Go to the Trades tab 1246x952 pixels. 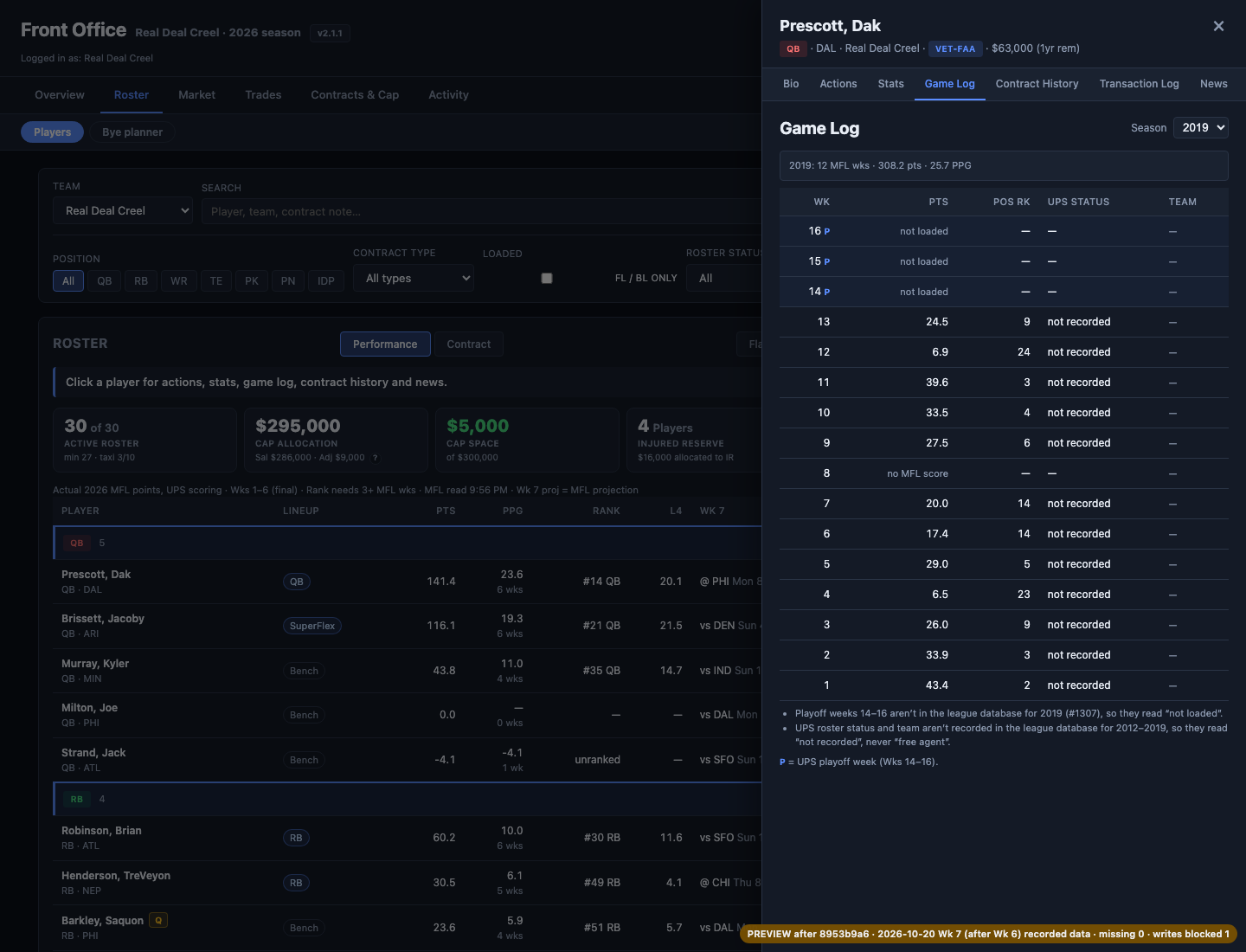point(263,95)
